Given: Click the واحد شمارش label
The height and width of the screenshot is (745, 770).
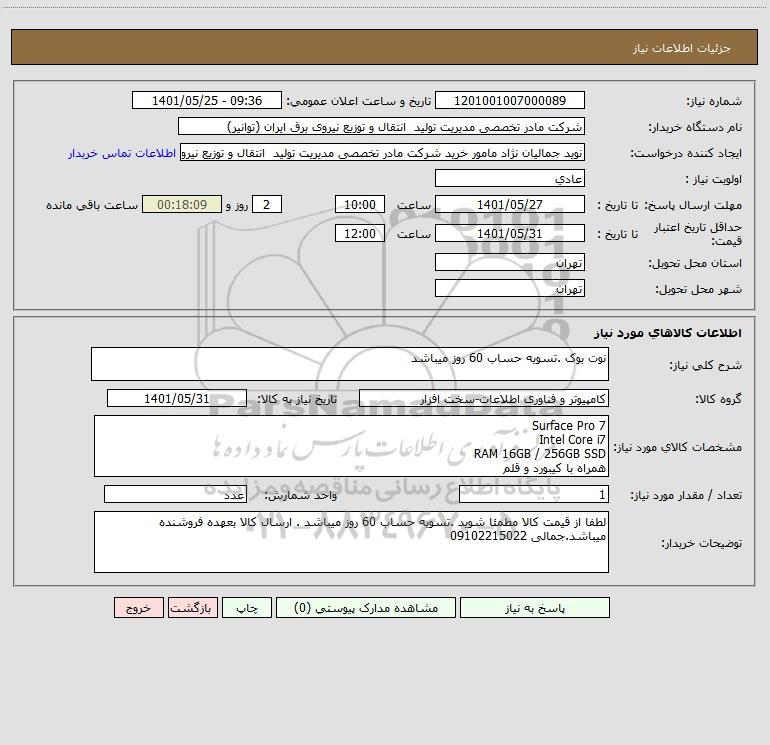Looking at the screenshot, I should [x=301, y=495].
